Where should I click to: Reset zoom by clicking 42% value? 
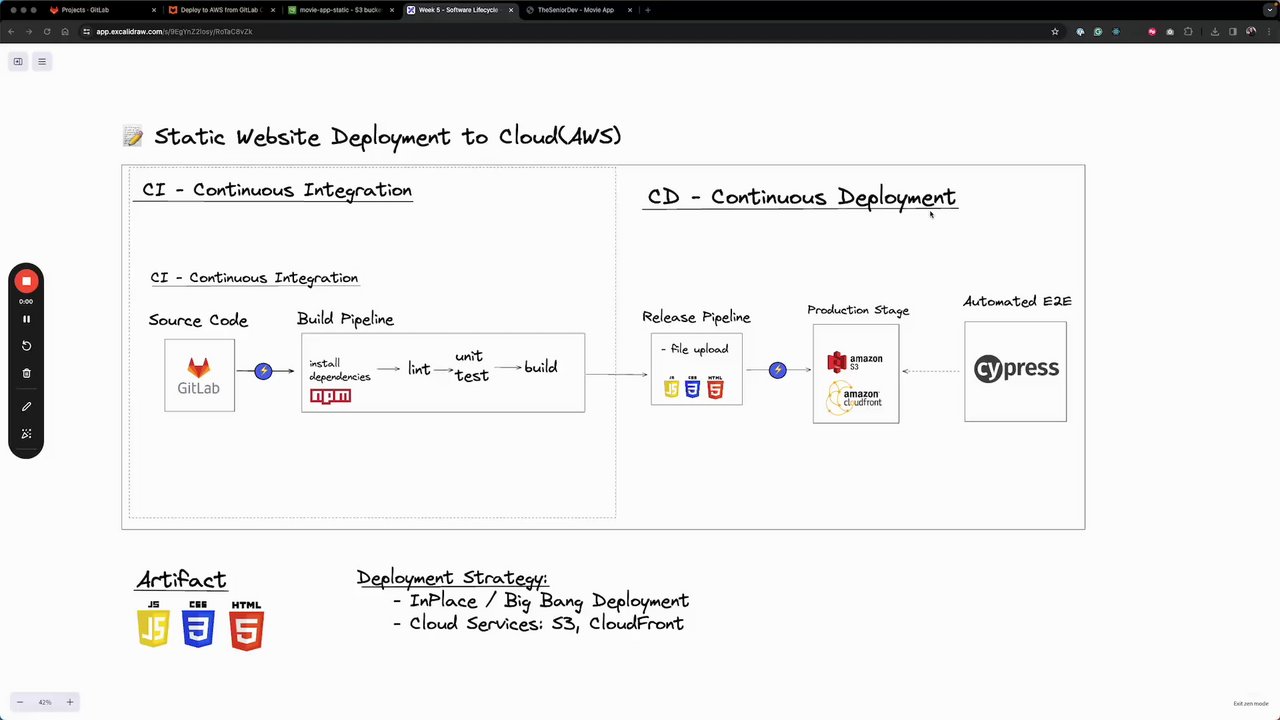[44, 702]
